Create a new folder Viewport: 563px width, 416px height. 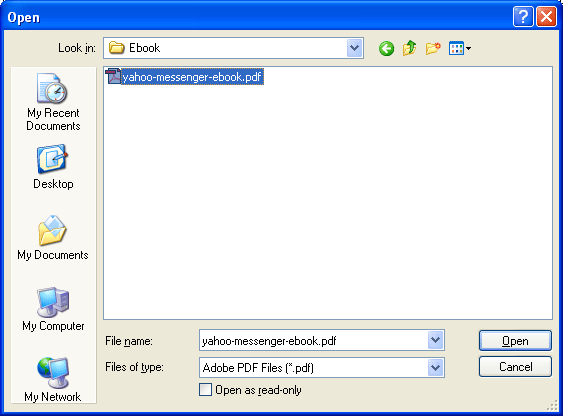point(433,48)
